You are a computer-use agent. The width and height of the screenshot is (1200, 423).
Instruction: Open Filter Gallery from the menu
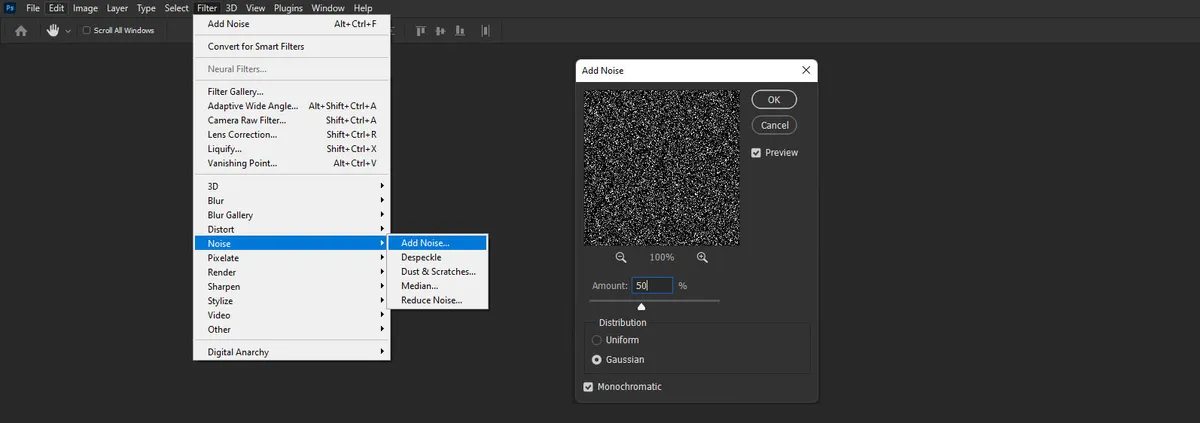point(291,92)
